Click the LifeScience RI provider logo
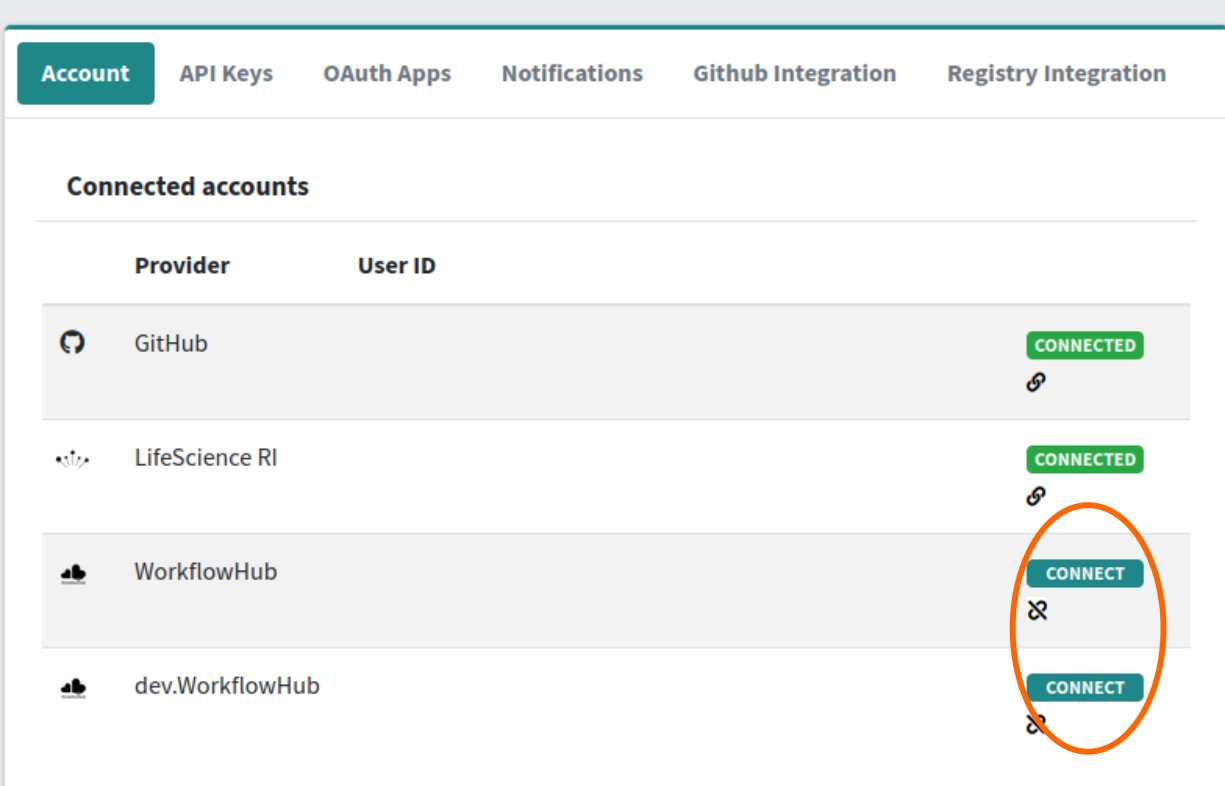1225x786 pixels. click(72, 459)
